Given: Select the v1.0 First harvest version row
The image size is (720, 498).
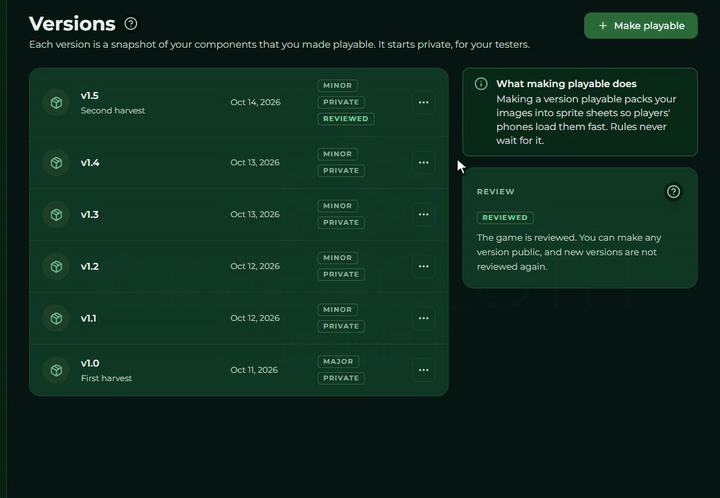Looking at the screenshot, I should pyautogui.click(x=239, y=370).
